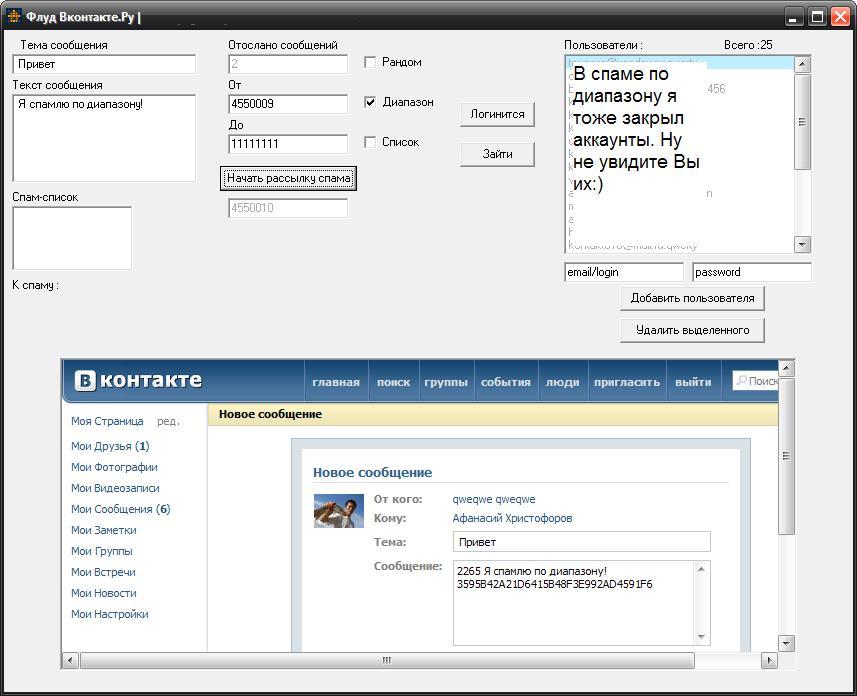The image size is (857, 696).
Task: Open люди in the ВКонтакте header
Action: click(x=562, y=382)
